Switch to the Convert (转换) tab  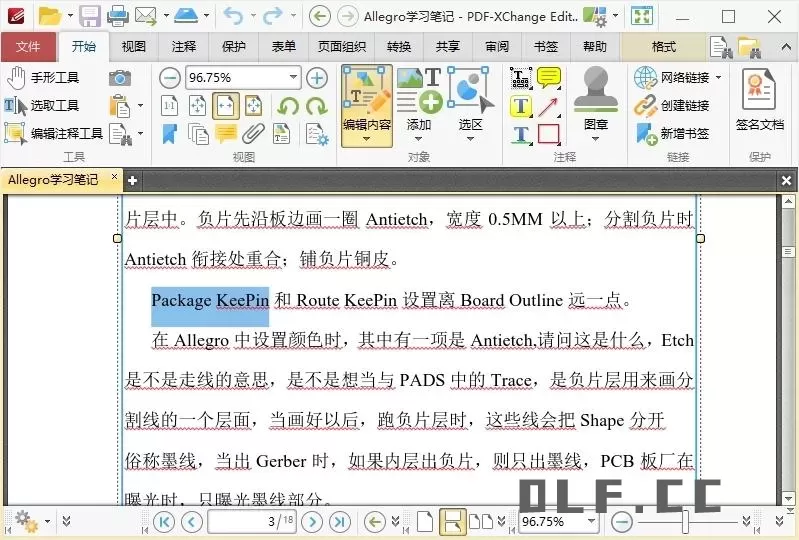[x=399, y=47]
